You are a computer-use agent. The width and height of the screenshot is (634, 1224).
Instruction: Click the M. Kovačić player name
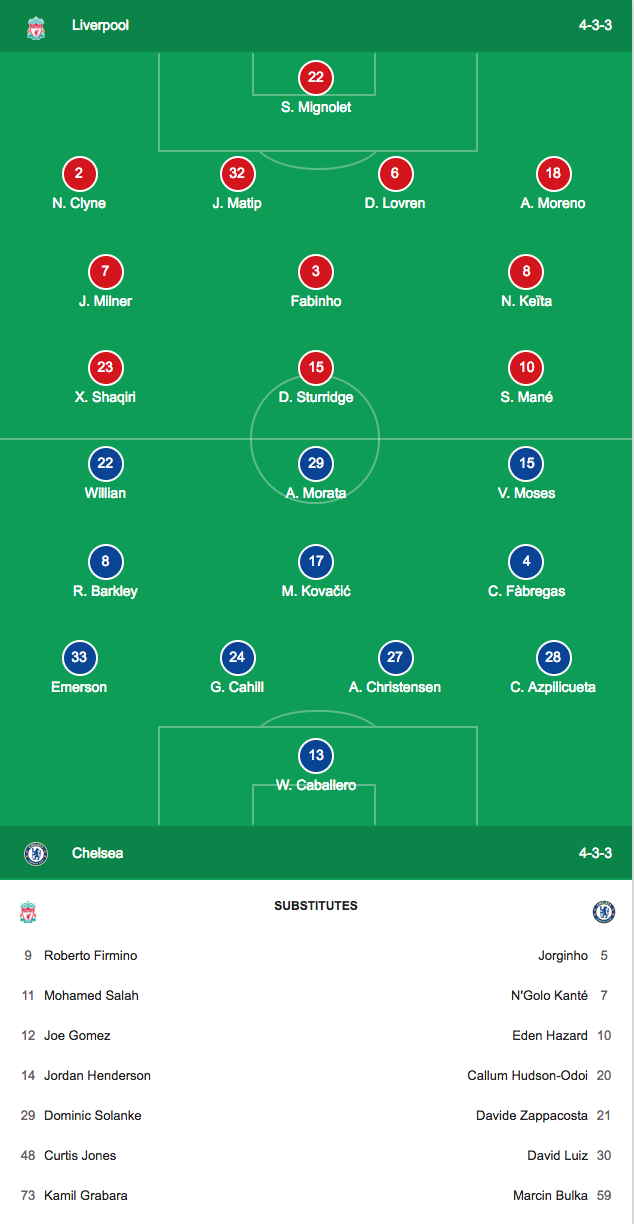[x=316, y=591]
